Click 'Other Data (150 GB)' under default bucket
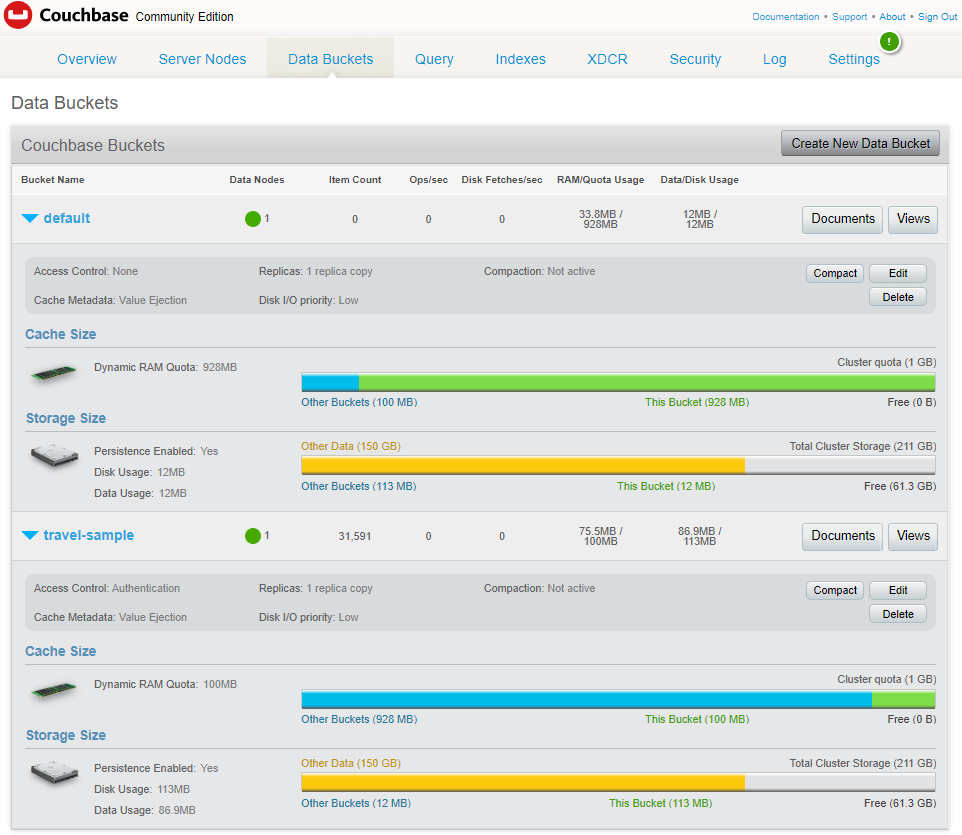This screenshot has width=962, height=835. (x=351, y=447)
